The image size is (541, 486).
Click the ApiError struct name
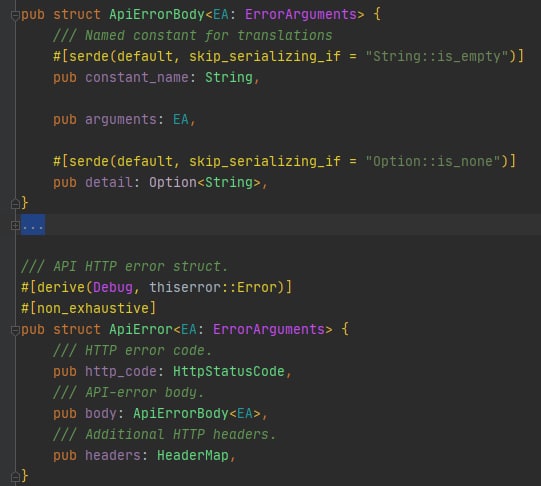tap(141, 329)
